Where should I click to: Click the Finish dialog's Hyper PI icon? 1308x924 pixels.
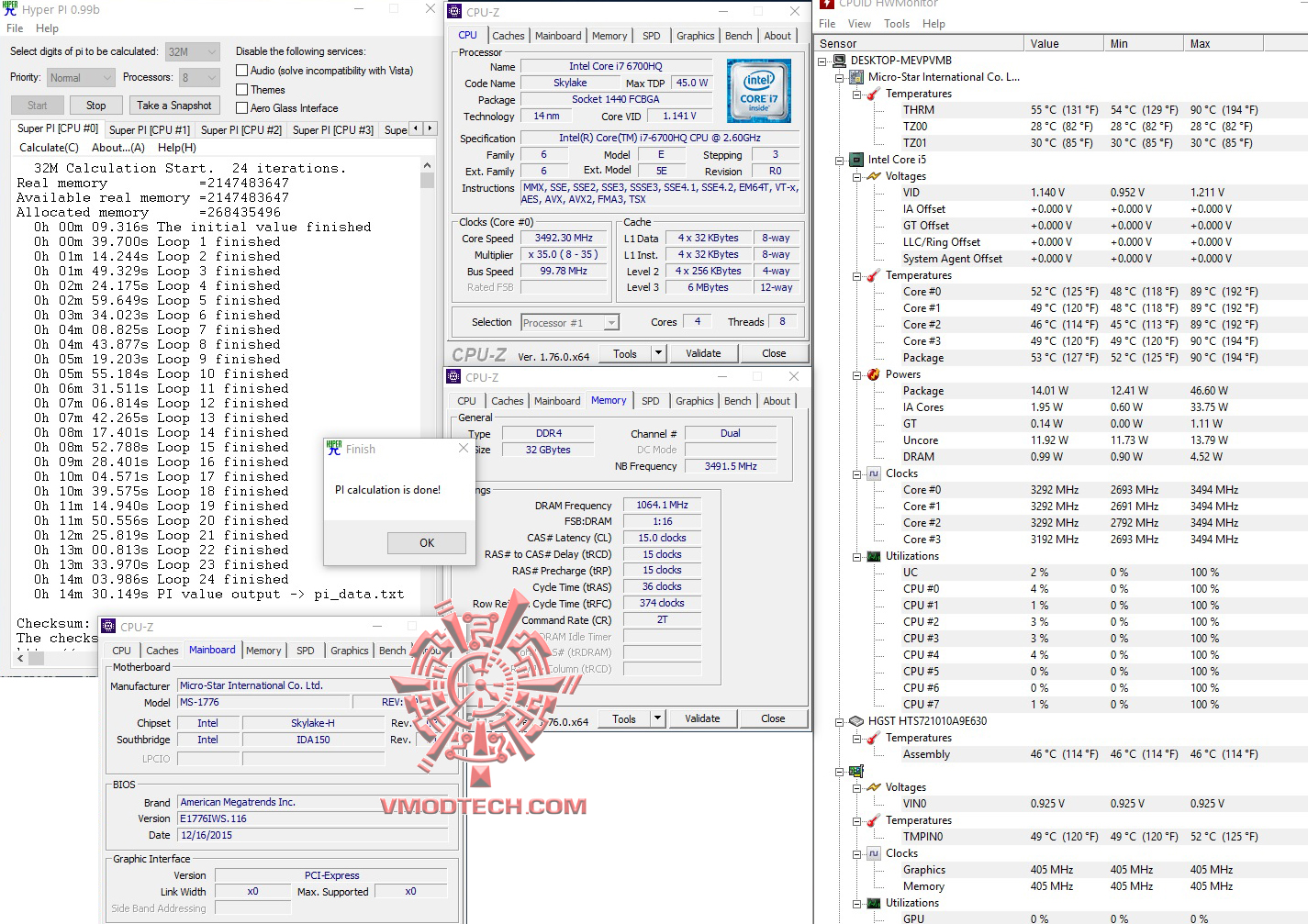(334, 449)
